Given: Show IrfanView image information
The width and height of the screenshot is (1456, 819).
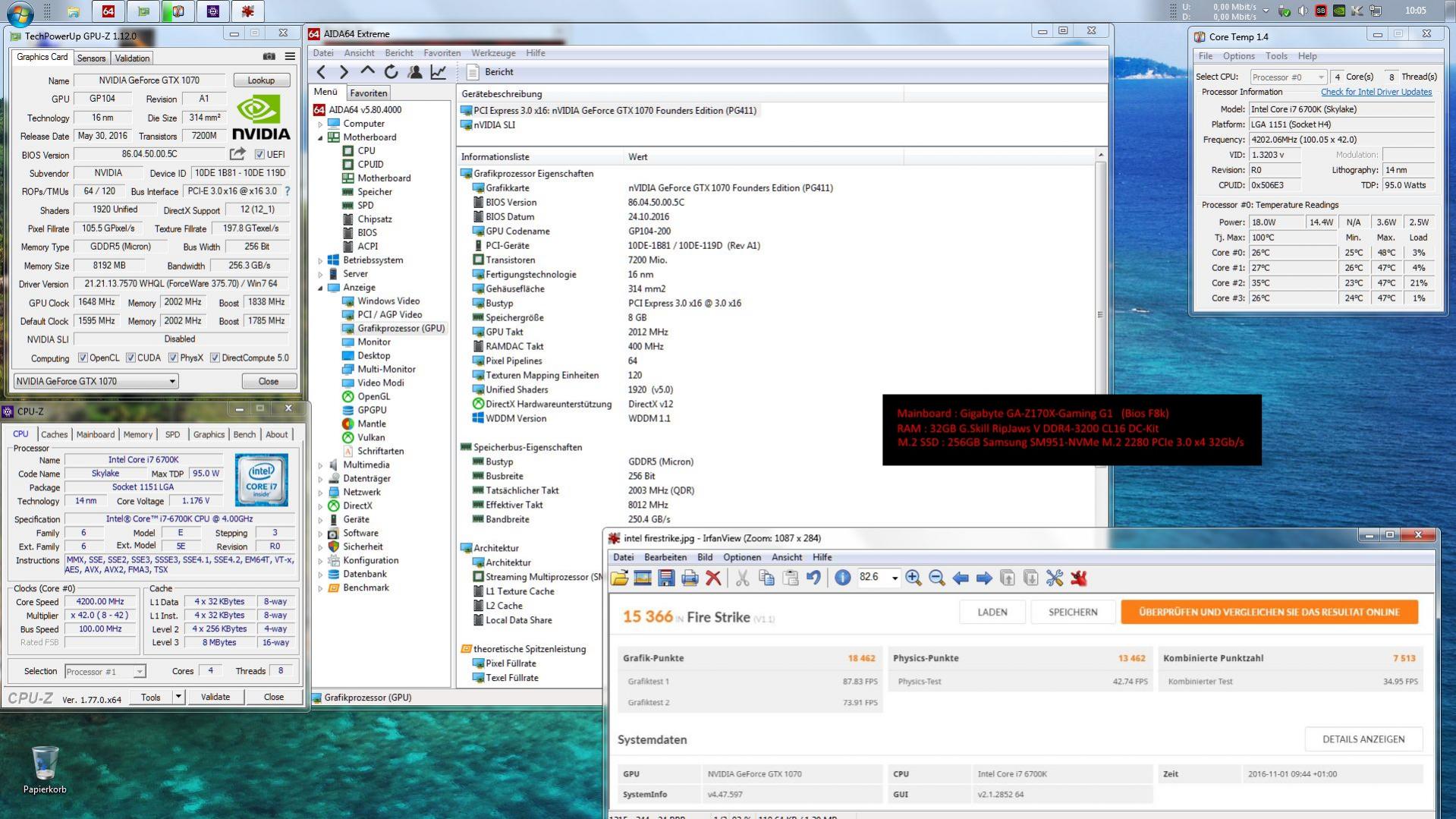Looking at the screenshot, I should pyautogui.click(x=842, y=578).
